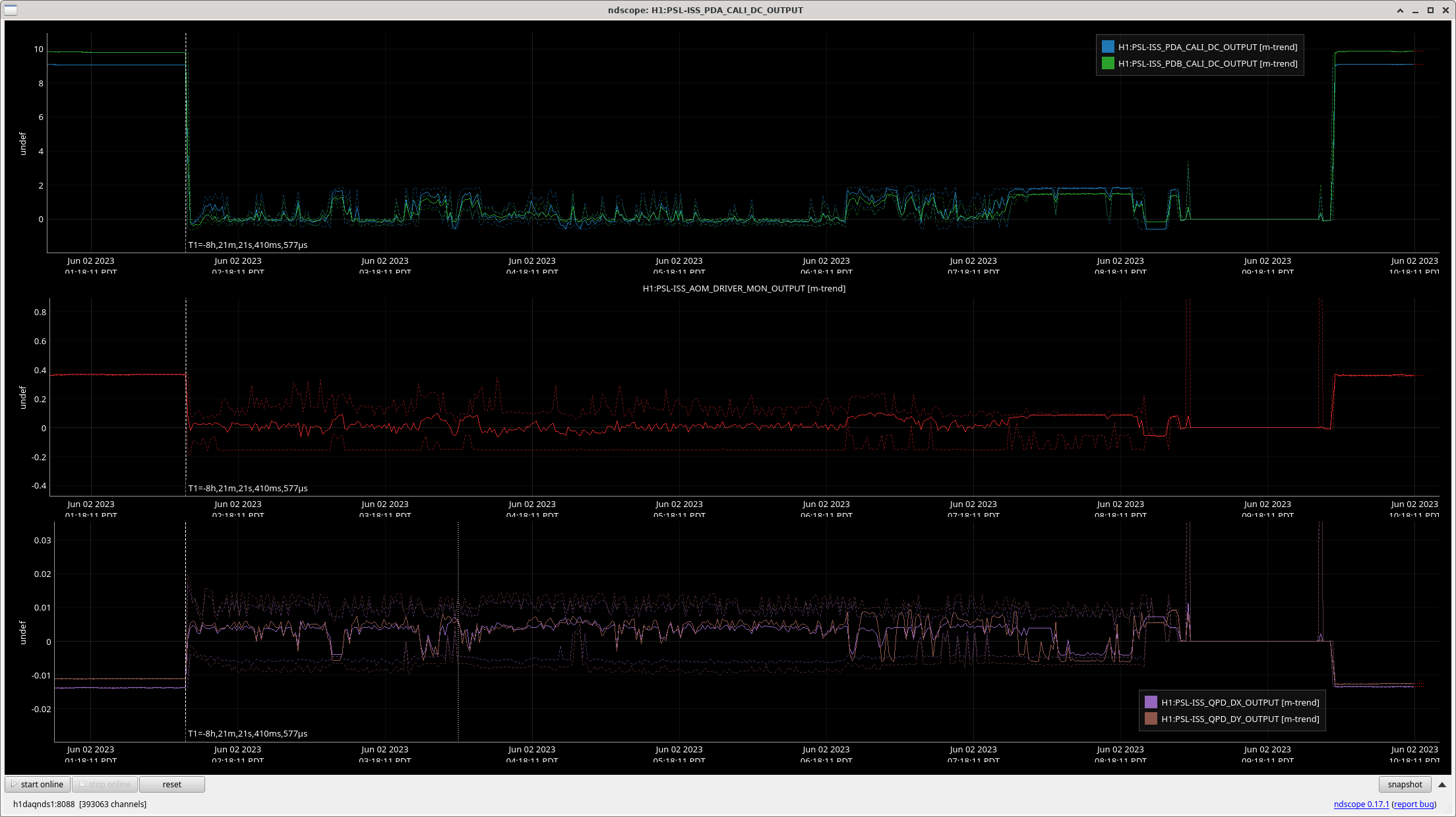Select H1:PSL-ISS_QPD_DX_OUTPUT legend label

coord(1240,702)
